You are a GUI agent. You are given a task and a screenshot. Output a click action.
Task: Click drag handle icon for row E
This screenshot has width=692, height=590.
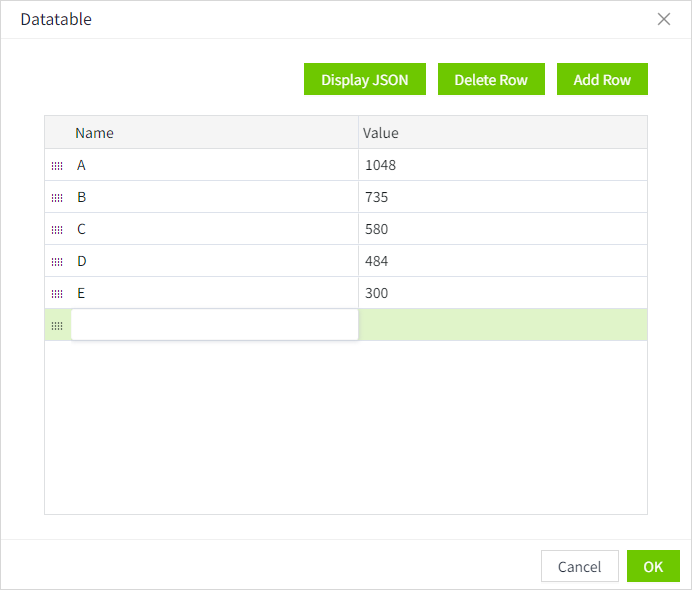point(57,294)
